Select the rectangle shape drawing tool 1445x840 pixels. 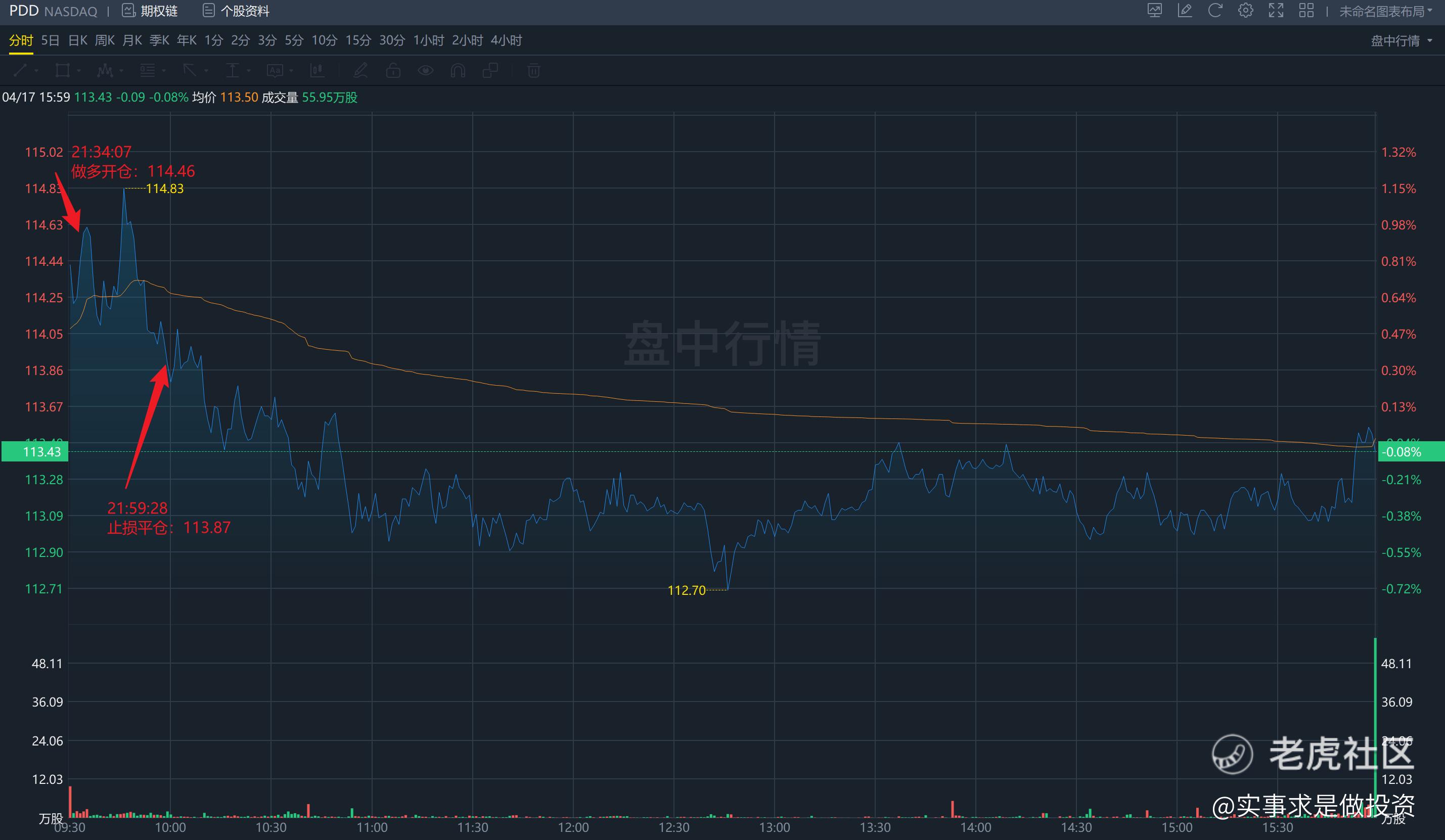pyautogui.click(x=62, y=71)
